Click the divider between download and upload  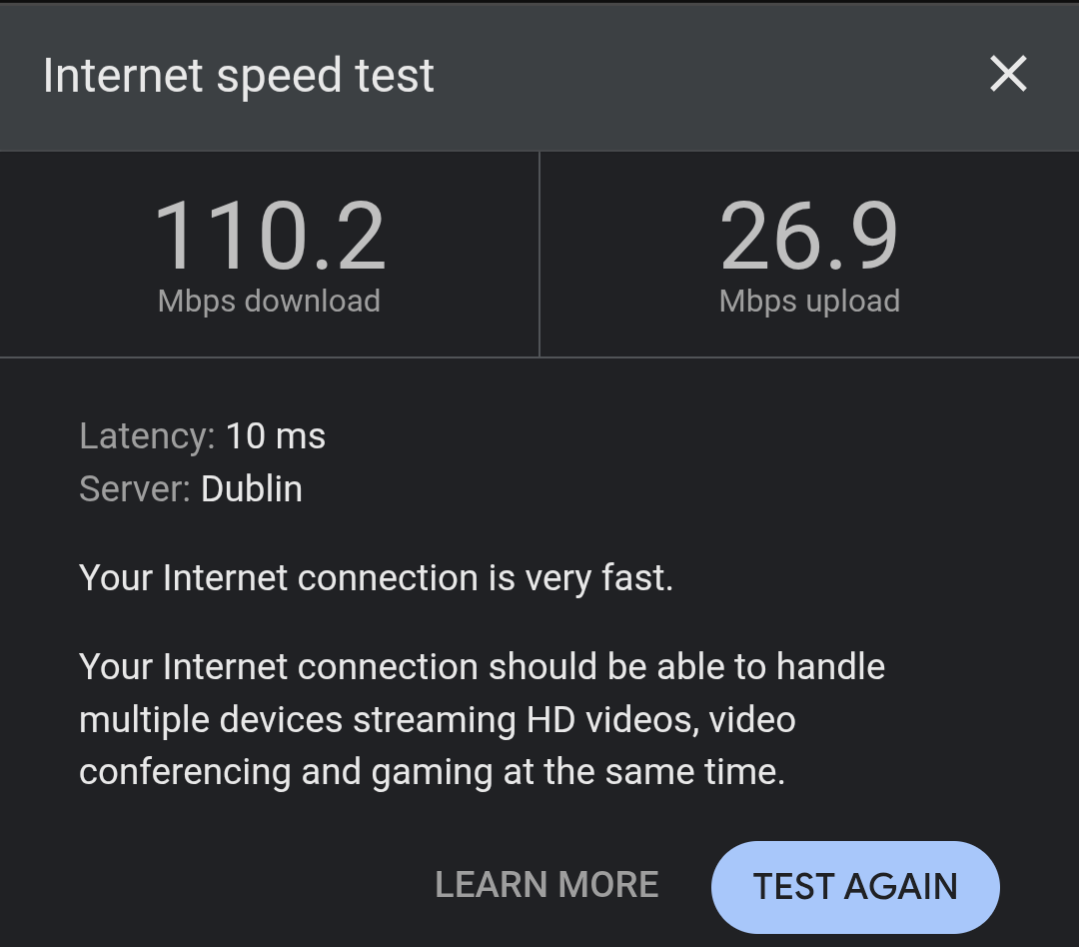[x=539, y=254]
